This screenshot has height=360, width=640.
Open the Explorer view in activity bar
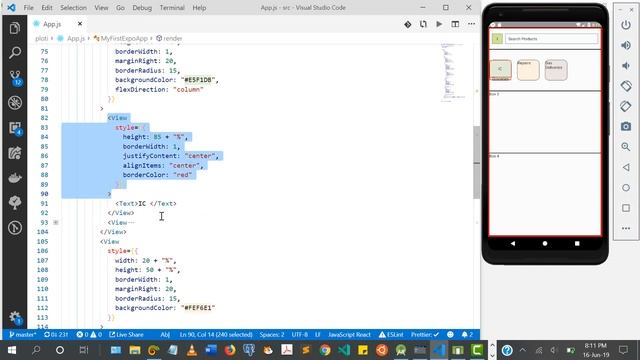[15, 28]
